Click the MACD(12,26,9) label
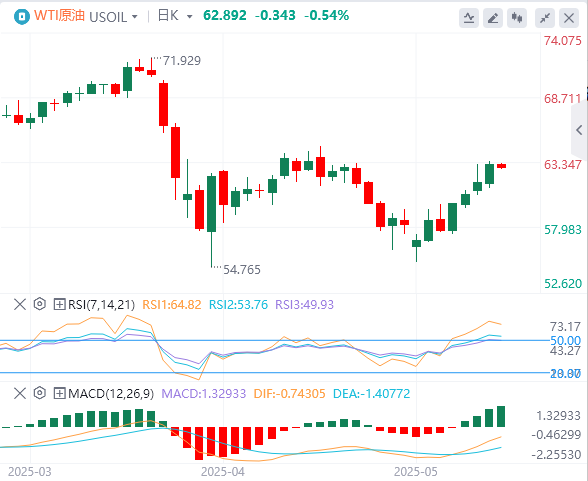 (x=111, y=394)
